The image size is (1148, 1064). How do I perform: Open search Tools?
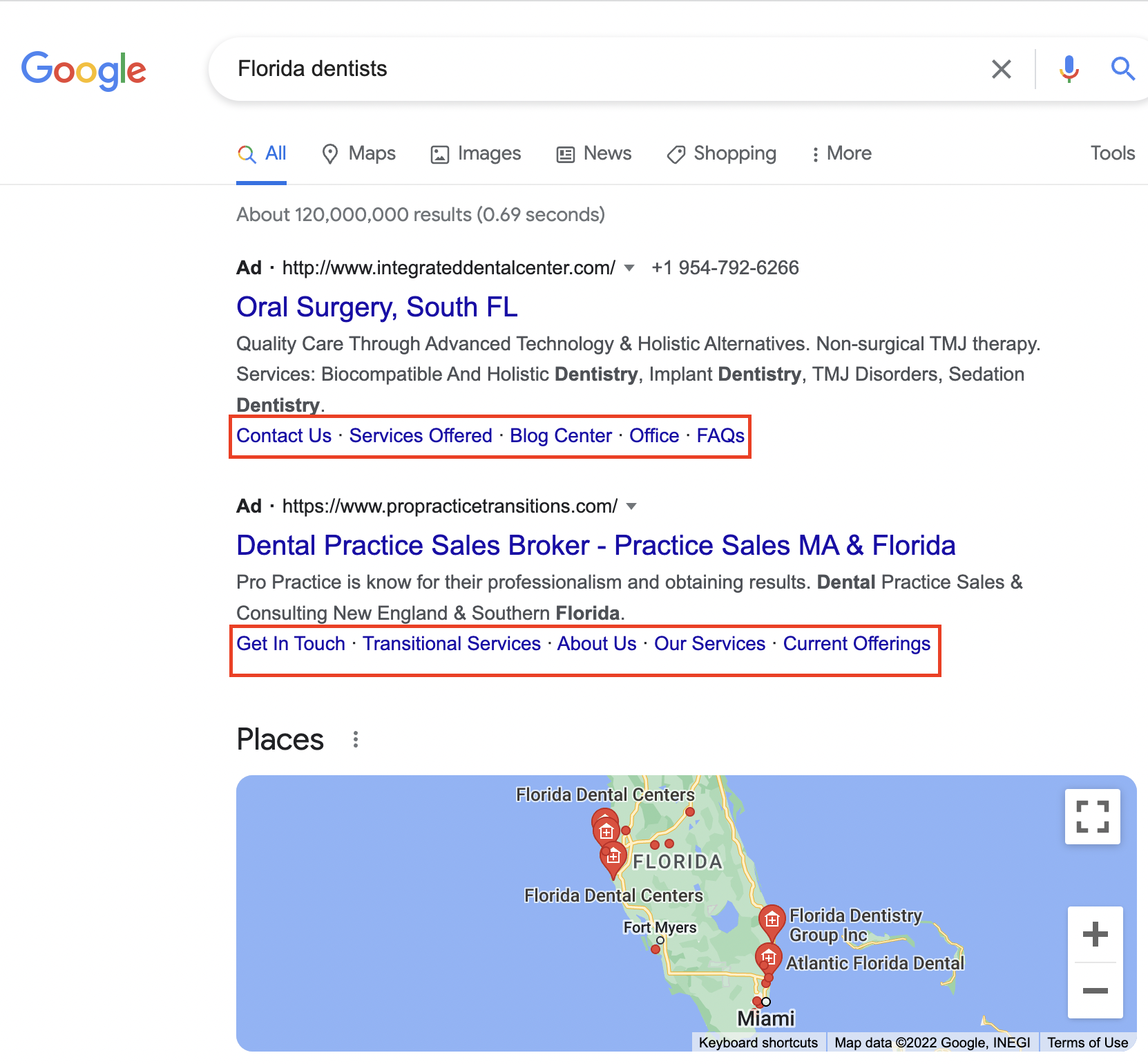(1112, 153)
